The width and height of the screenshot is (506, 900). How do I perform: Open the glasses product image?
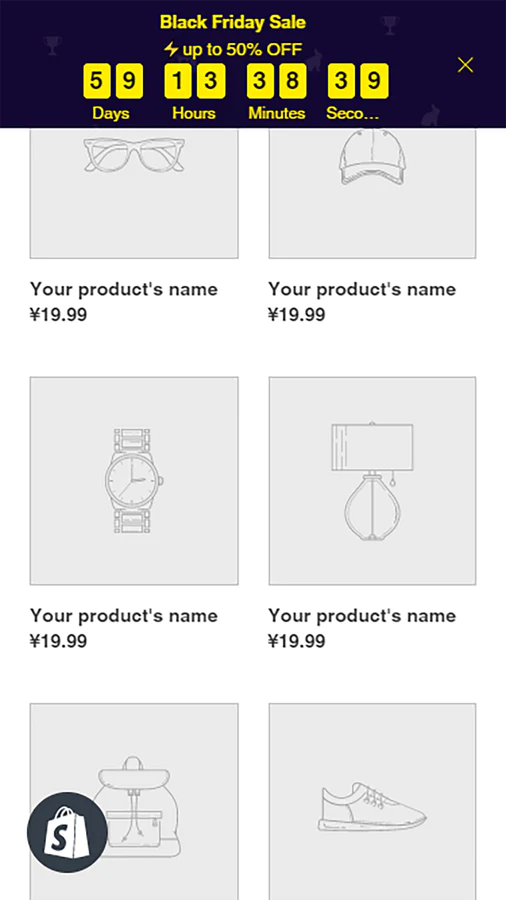pos(134,193)
